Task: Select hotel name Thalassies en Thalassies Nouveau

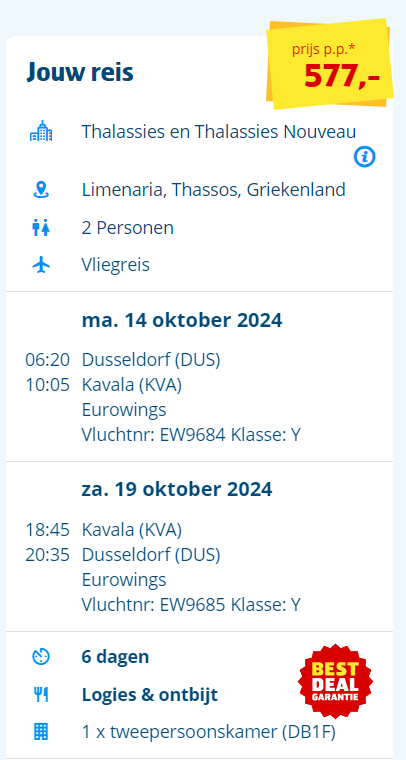Action: (x=219, y=131)
